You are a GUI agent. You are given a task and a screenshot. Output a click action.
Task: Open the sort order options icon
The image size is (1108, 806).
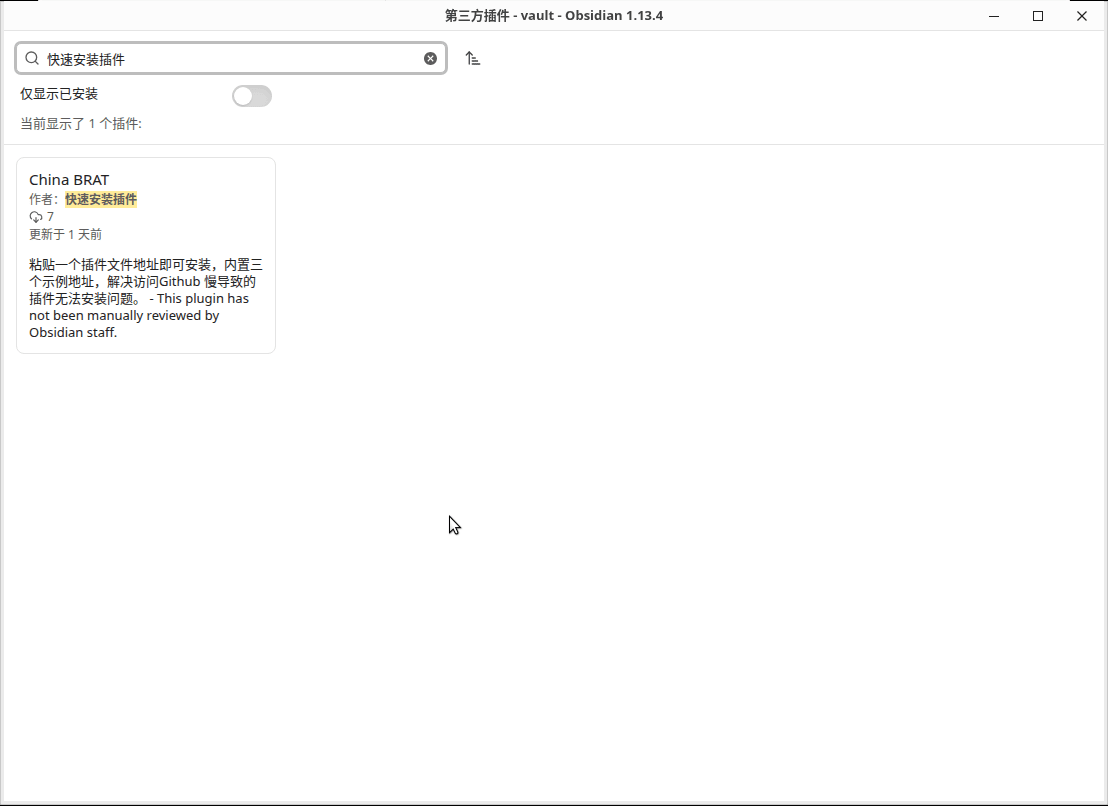pos(473,59)
